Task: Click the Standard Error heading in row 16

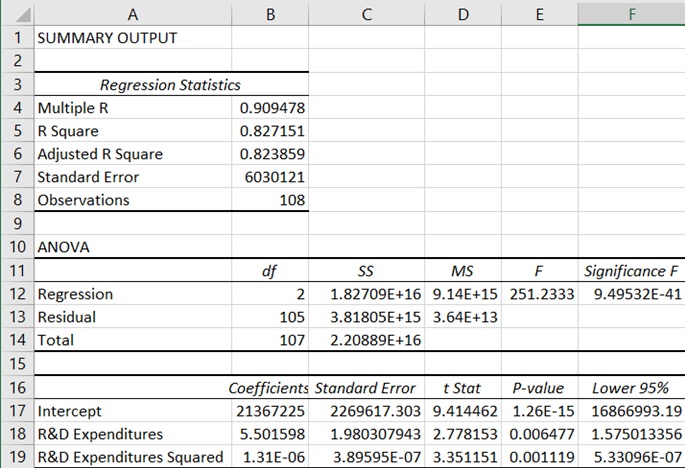Action: coord(365,388)
